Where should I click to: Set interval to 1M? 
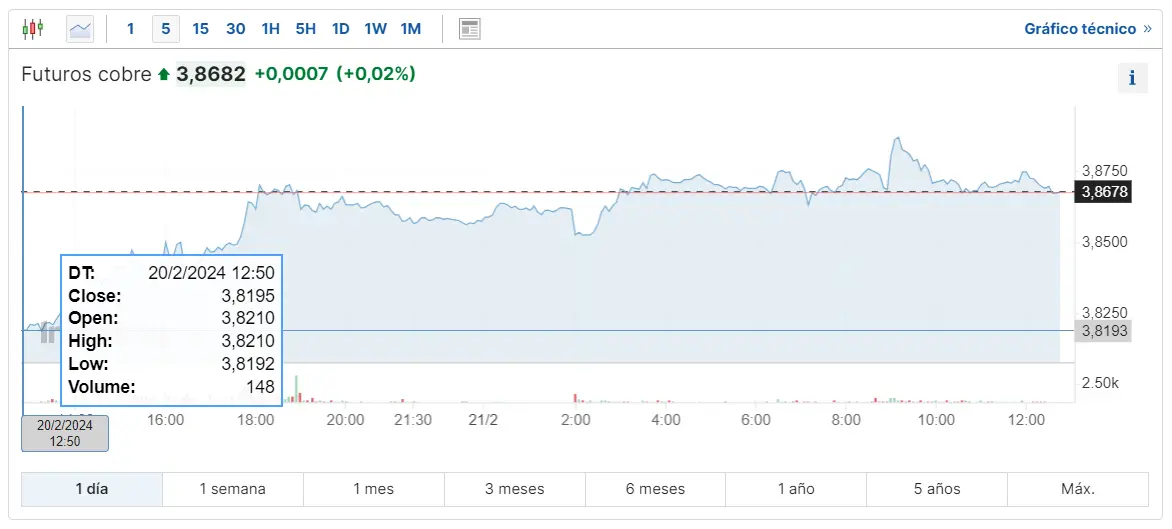(x=410, y=29)
